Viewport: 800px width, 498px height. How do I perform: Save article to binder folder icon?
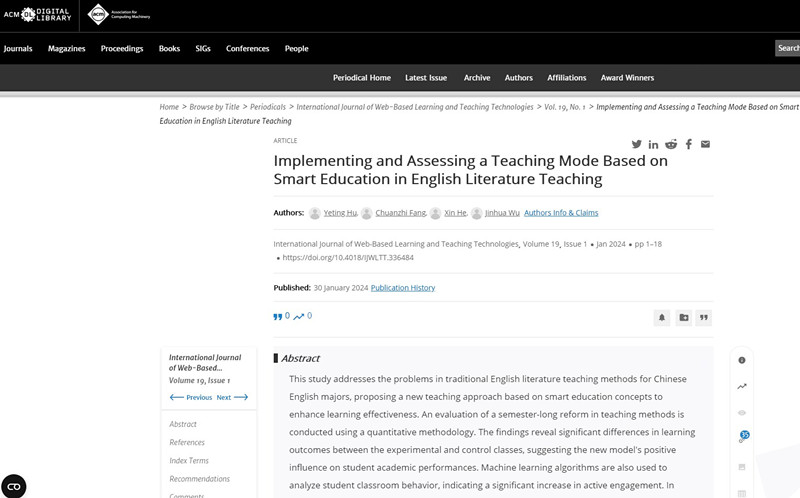click(684, 317)
